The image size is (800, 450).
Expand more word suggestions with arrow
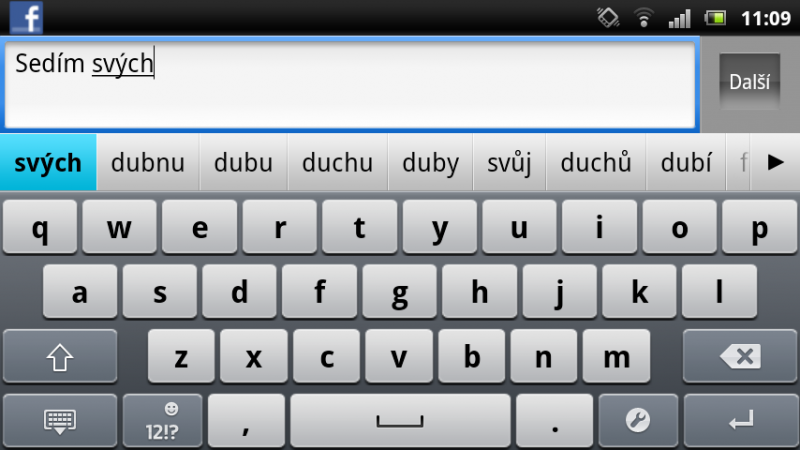click(x=775, y=162)
